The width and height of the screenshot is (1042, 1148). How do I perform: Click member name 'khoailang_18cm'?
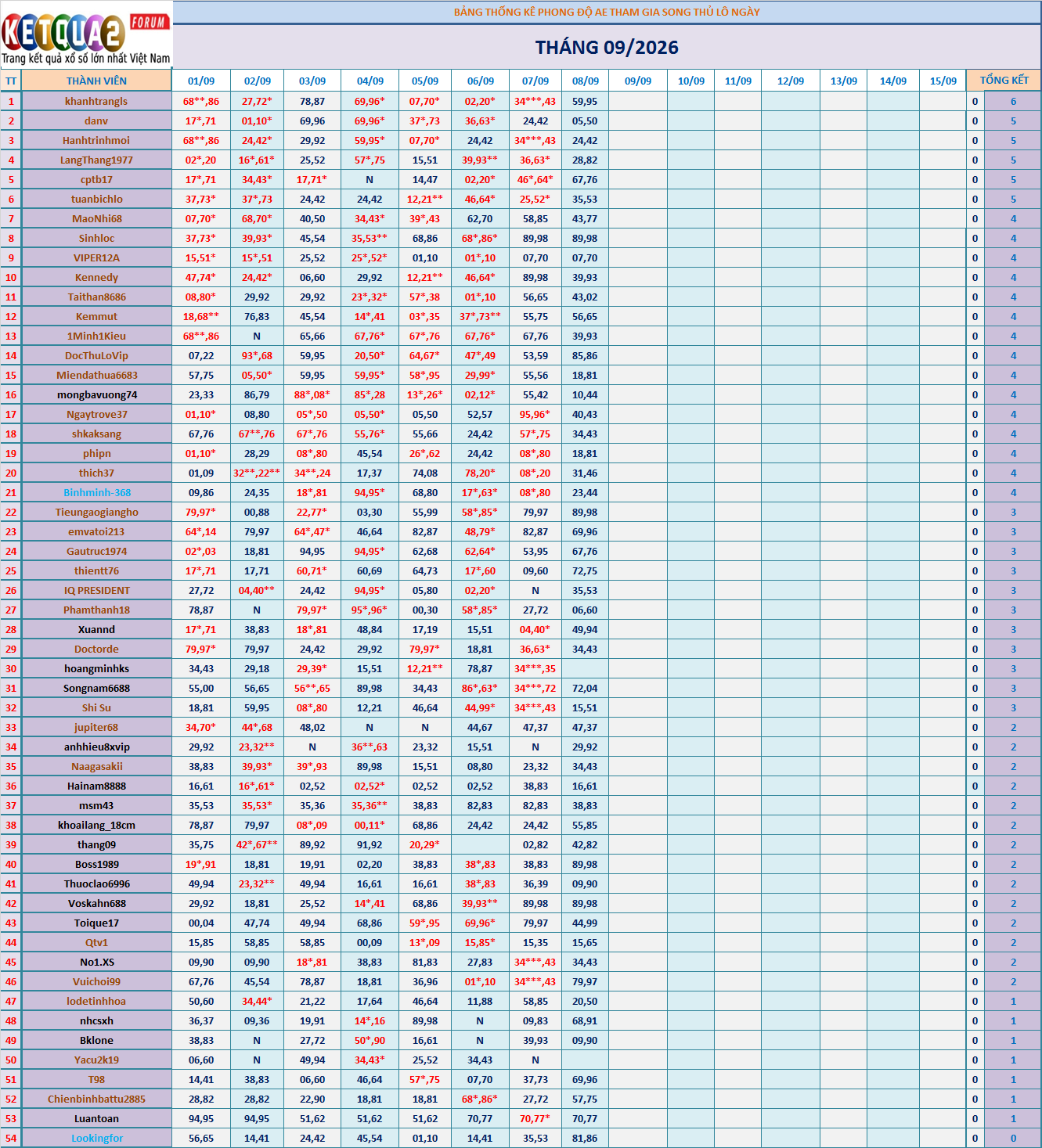pos(96,826)
